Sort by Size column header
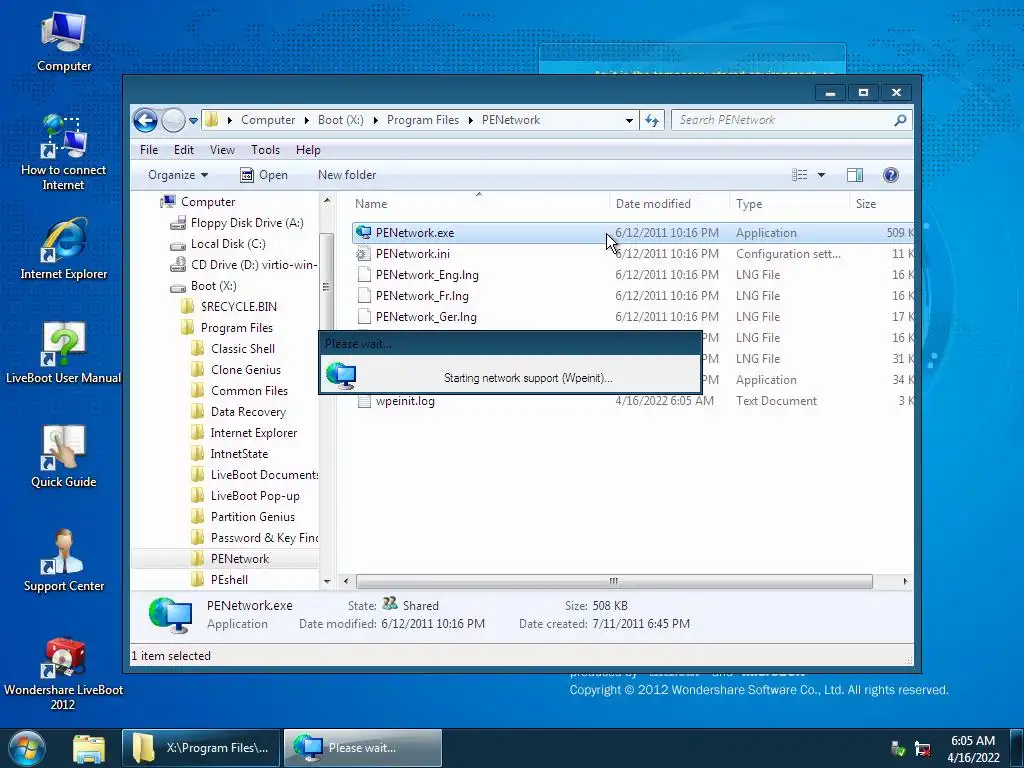 pyautogui.click(x=882, y=204)
